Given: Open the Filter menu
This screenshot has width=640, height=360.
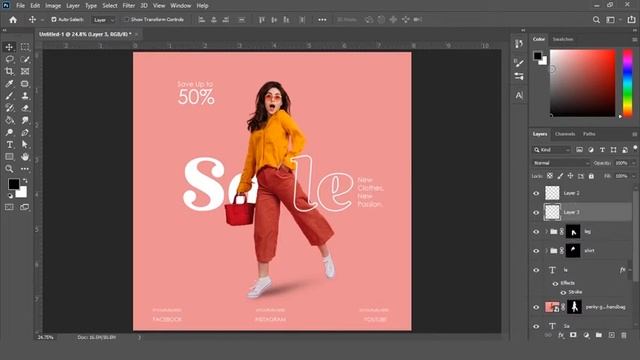Looking at the screenshot, I should [x=129, y=6].
